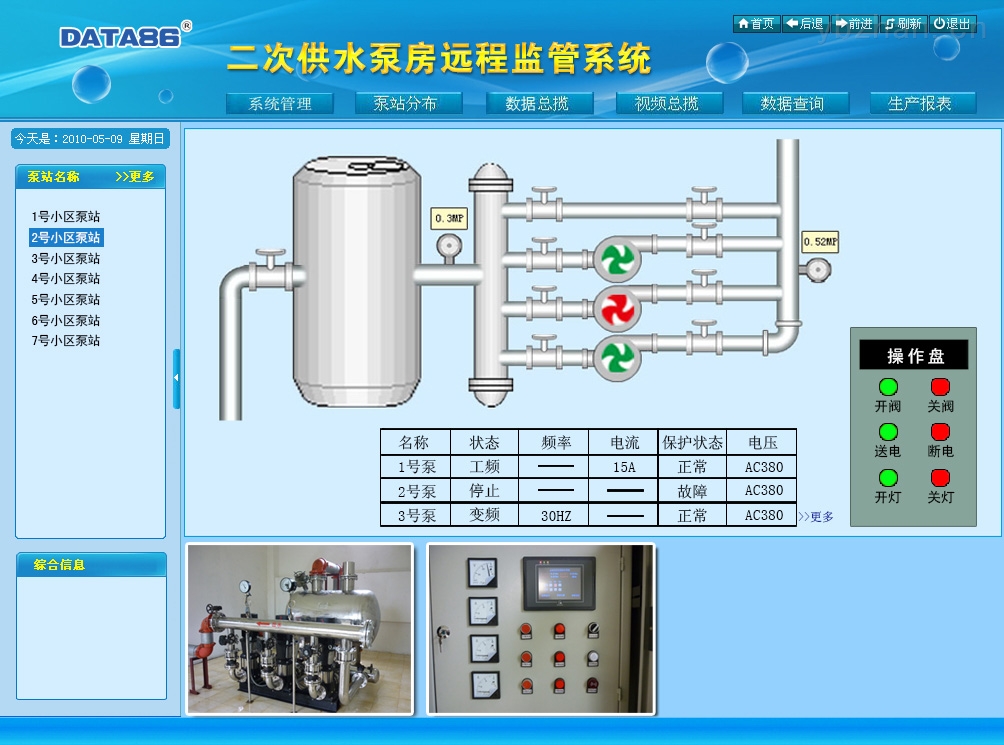The image size is (1004, 745).
Task: Click the 变频 status cell
Action: [x=484, y=516]
